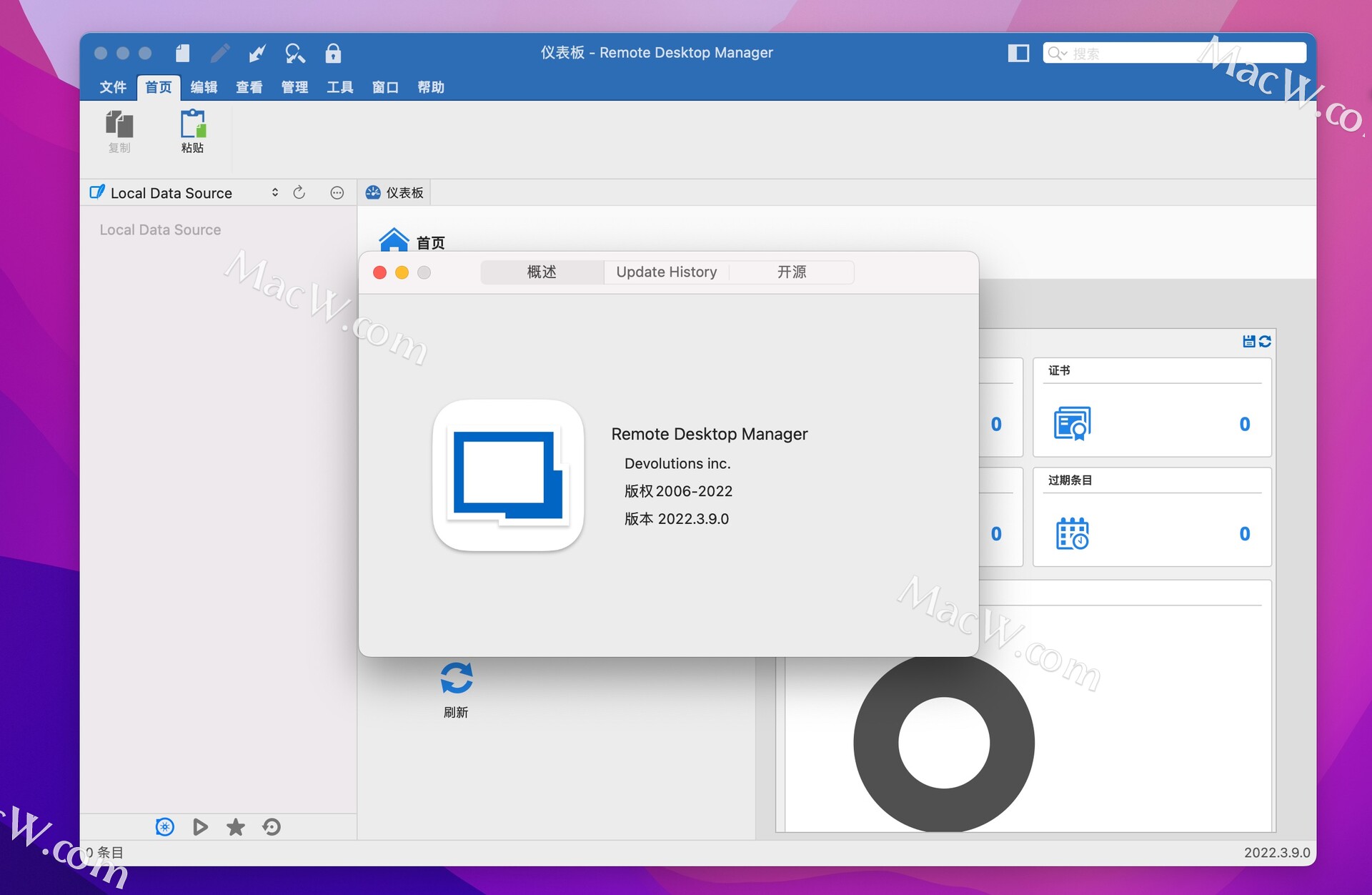Click the opened sessions play icon

200,827
